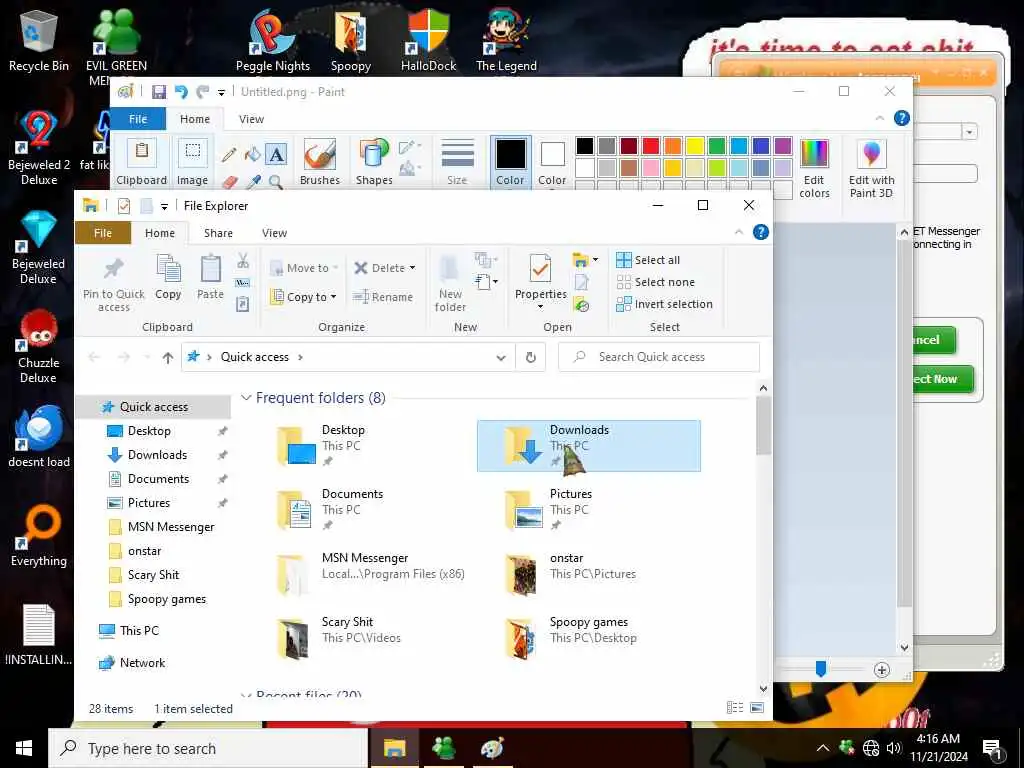Select Color 2 box in Paint
This screenshot has width=1024, height=768.
(552, 162)
